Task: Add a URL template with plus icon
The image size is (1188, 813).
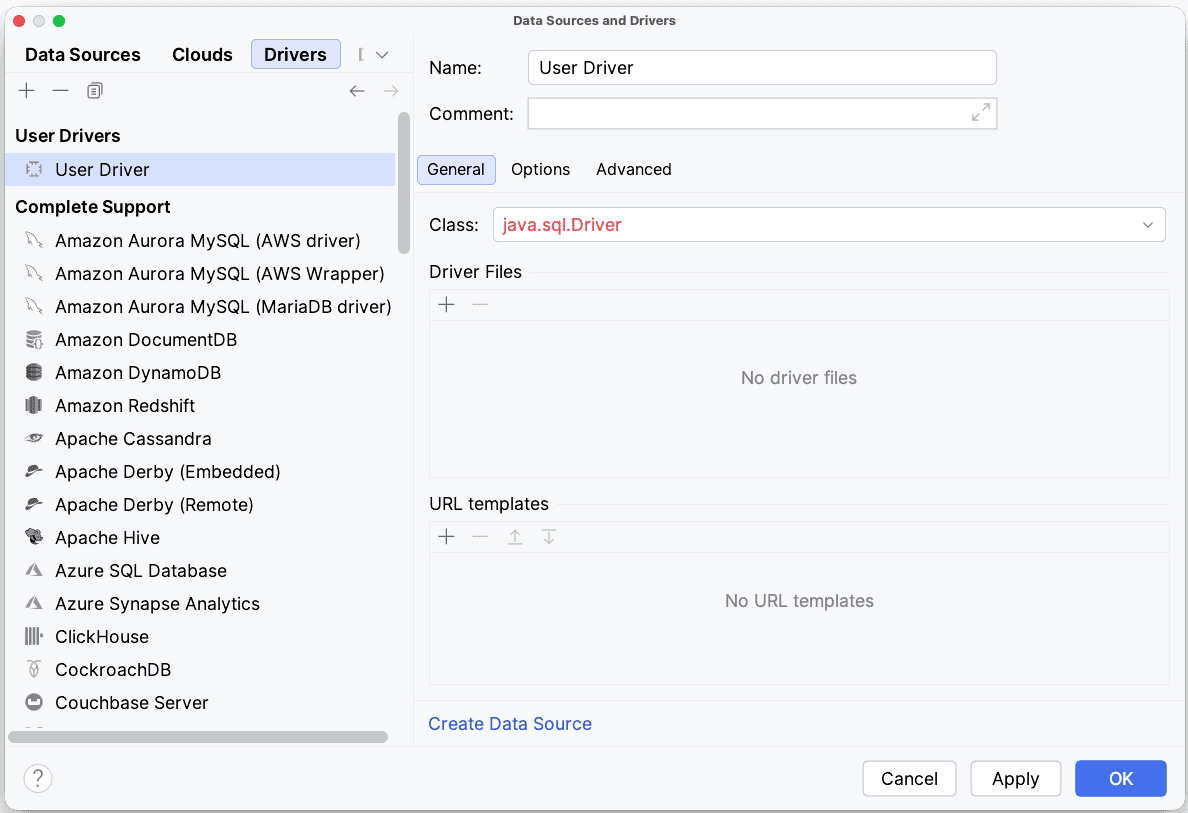Action: coord(447,537)
